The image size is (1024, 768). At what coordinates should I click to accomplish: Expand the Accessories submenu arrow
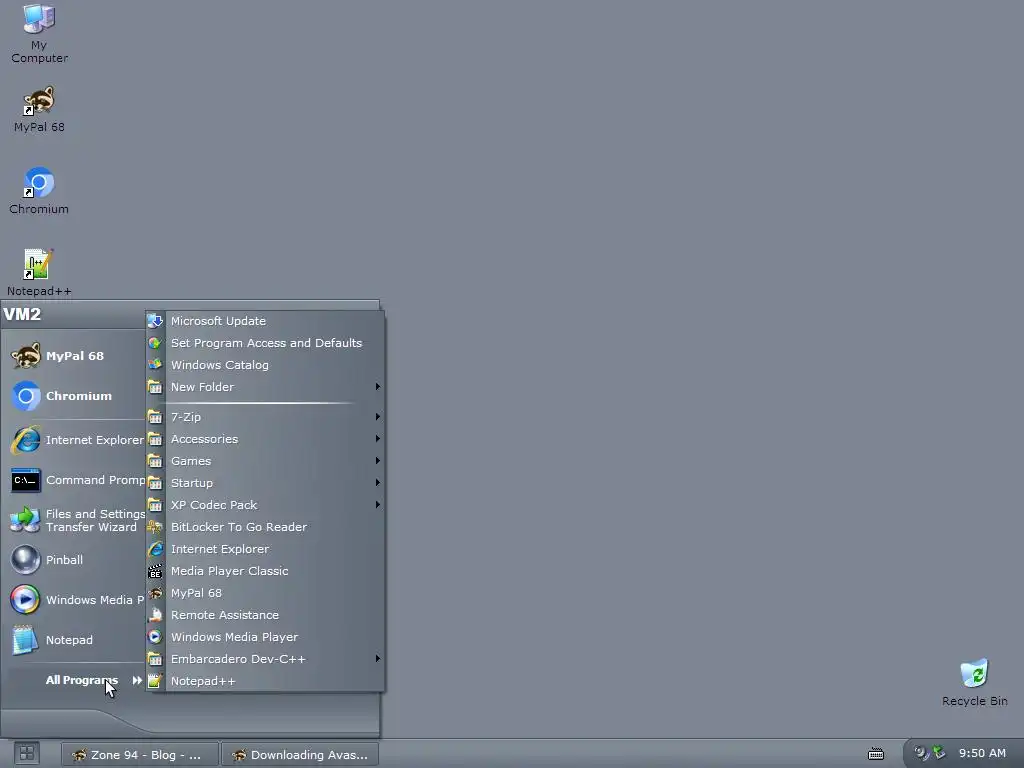pyautogui.click(x=377, y=439)
